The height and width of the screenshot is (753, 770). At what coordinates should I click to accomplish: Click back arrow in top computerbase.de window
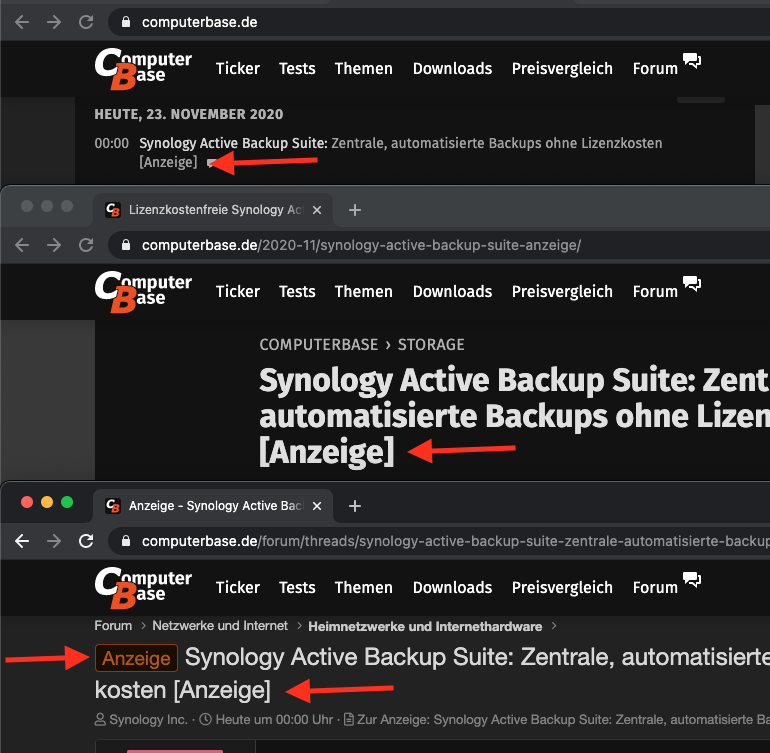22,22
